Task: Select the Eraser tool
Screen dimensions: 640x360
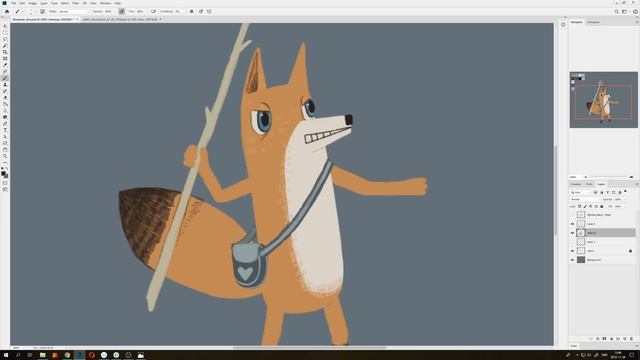Action: (x=5, y=98)
